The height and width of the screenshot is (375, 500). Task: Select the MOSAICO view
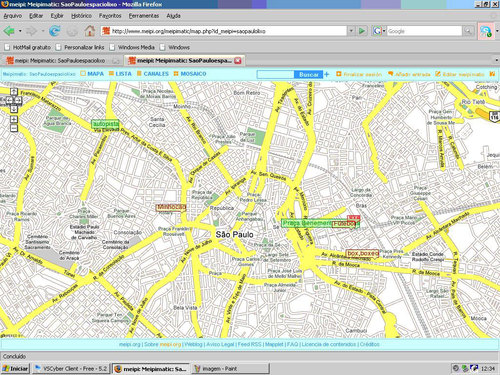click(x=190, y=74)
